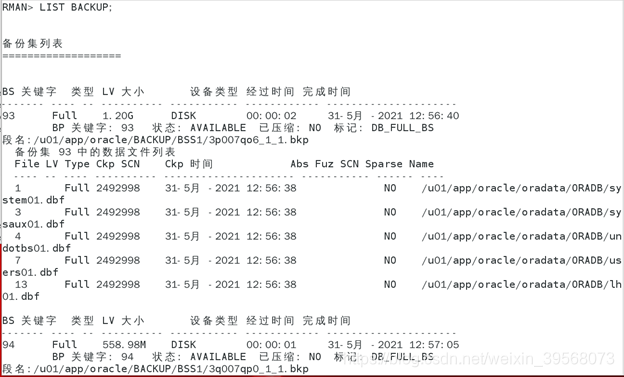Screen dimensions: 624x377
Task: Click the '/u01/app/oracle/oradata/ORADB/us' path
Action: pos(522,260)
